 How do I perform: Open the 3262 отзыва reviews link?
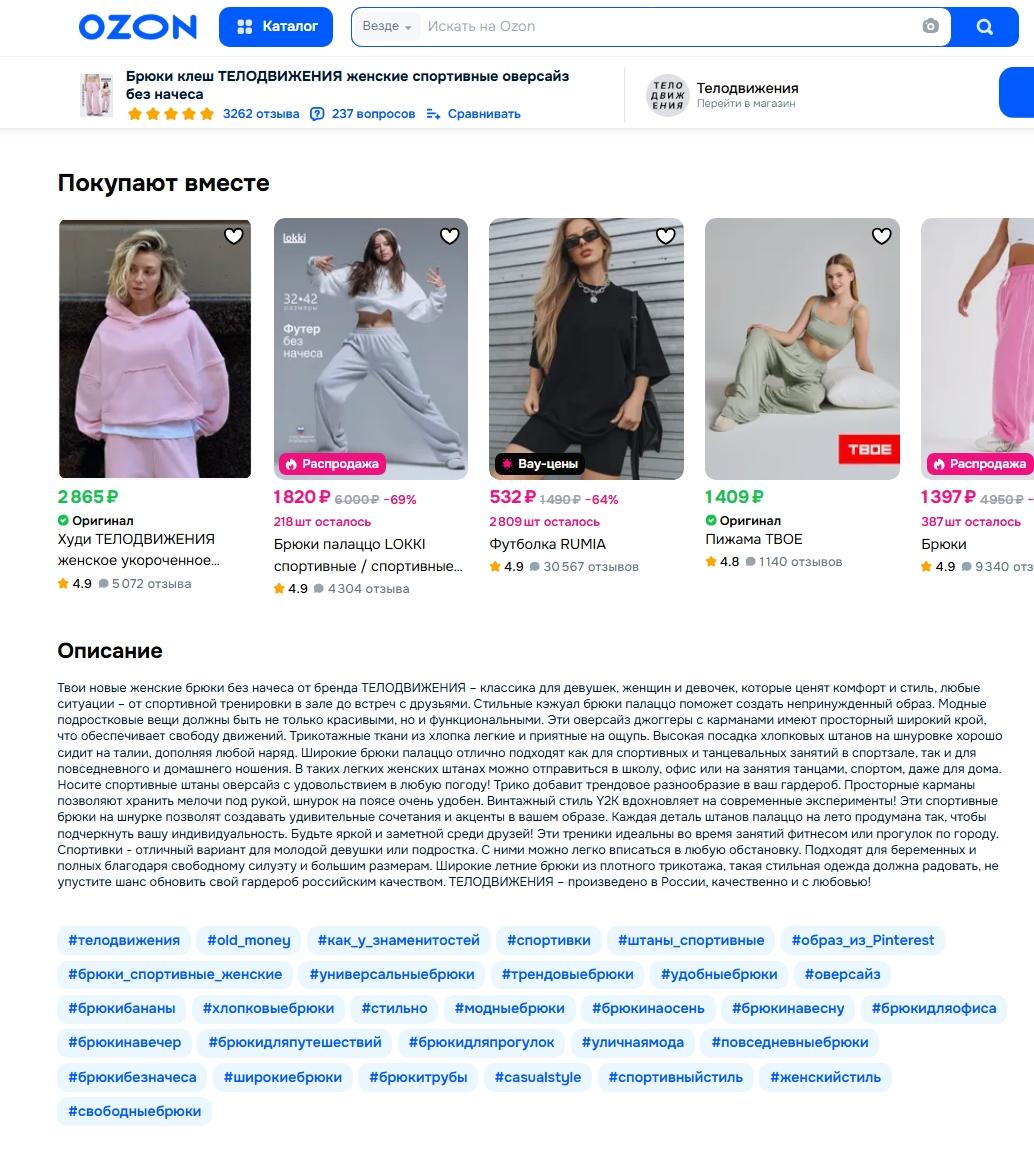261,114
